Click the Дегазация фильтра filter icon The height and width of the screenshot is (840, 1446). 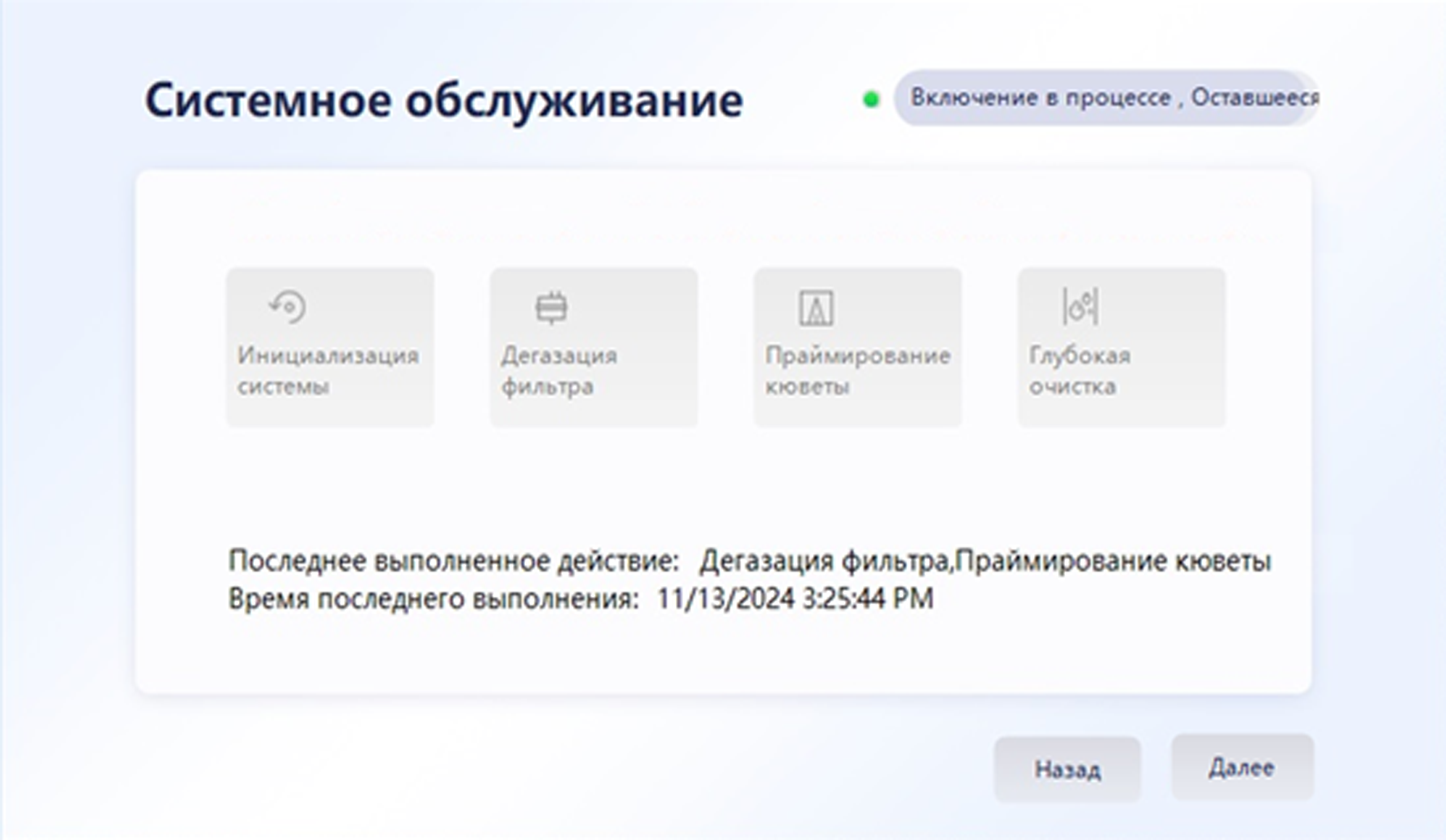pyautogui.click(x=551, y=308)
